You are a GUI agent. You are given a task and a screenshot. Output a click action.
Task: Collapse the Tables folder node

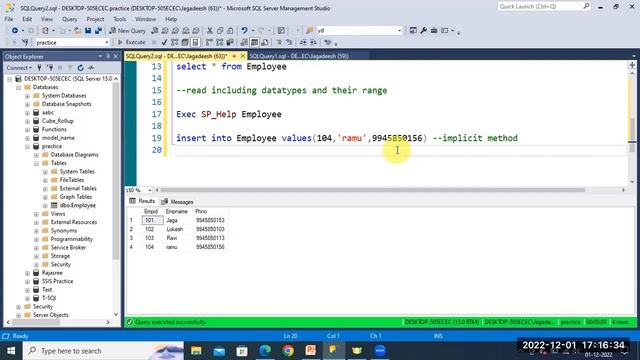point(36,163)
